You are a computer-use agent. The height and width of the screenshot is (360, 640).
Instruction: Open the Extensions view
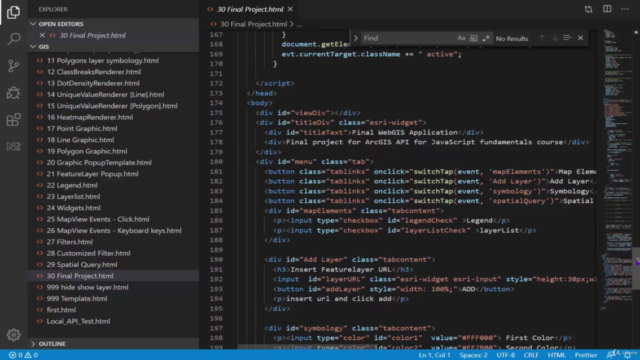coord(13,120)
